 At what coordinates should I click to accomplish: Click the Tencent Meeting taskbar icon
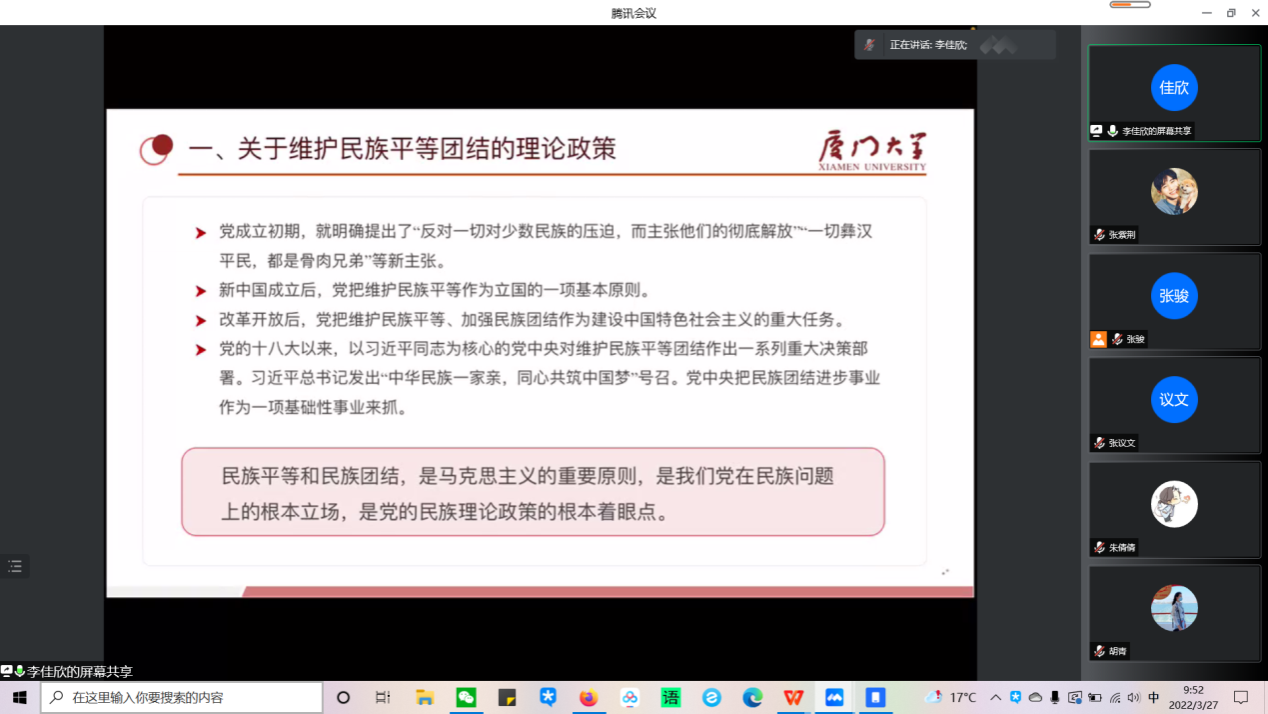click(x=834, y=697)
